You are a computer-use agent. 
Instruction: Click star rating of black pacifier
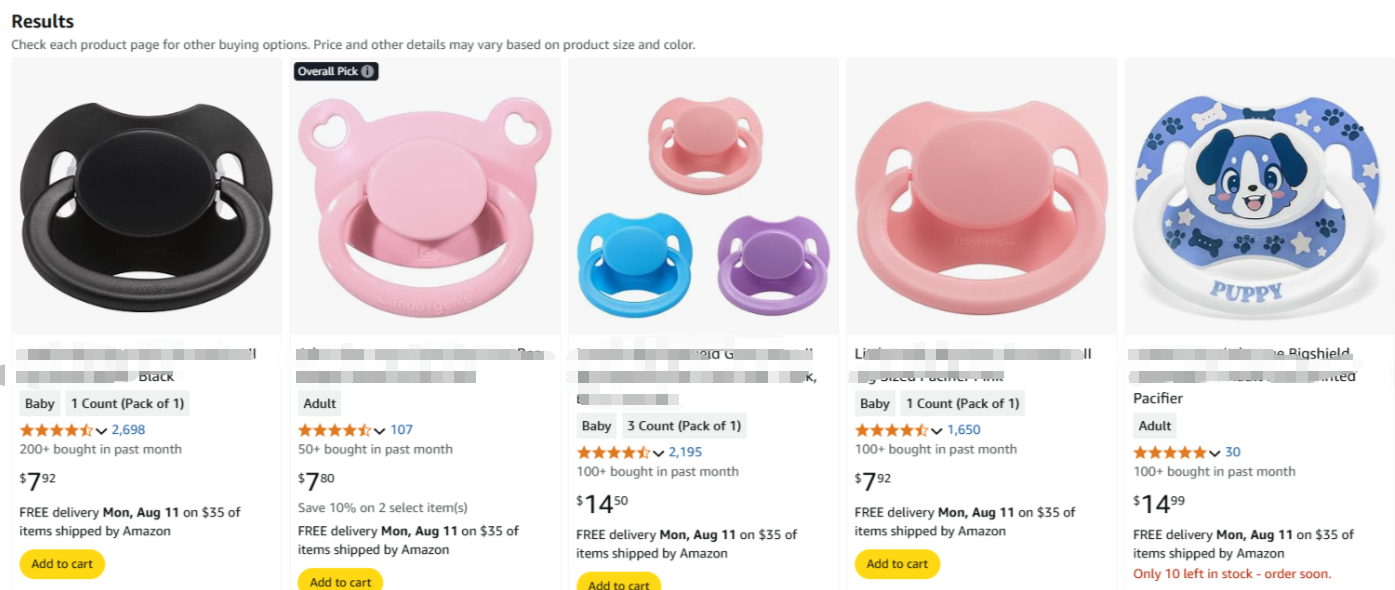(56, 430)
